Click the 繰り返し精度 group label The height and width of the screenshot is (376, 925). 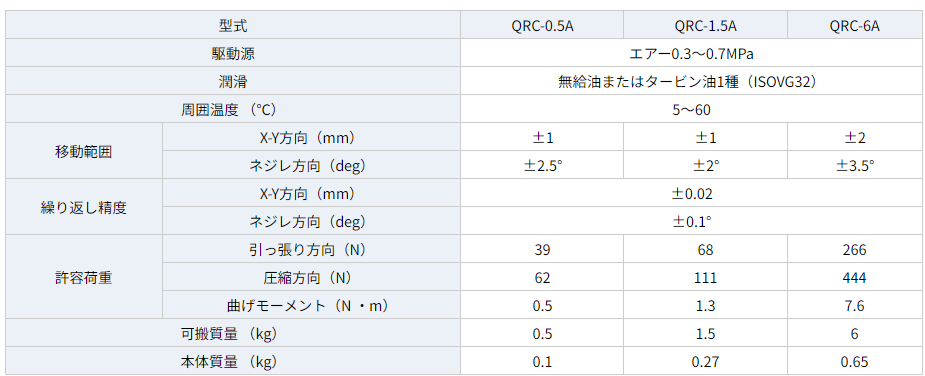84,207
